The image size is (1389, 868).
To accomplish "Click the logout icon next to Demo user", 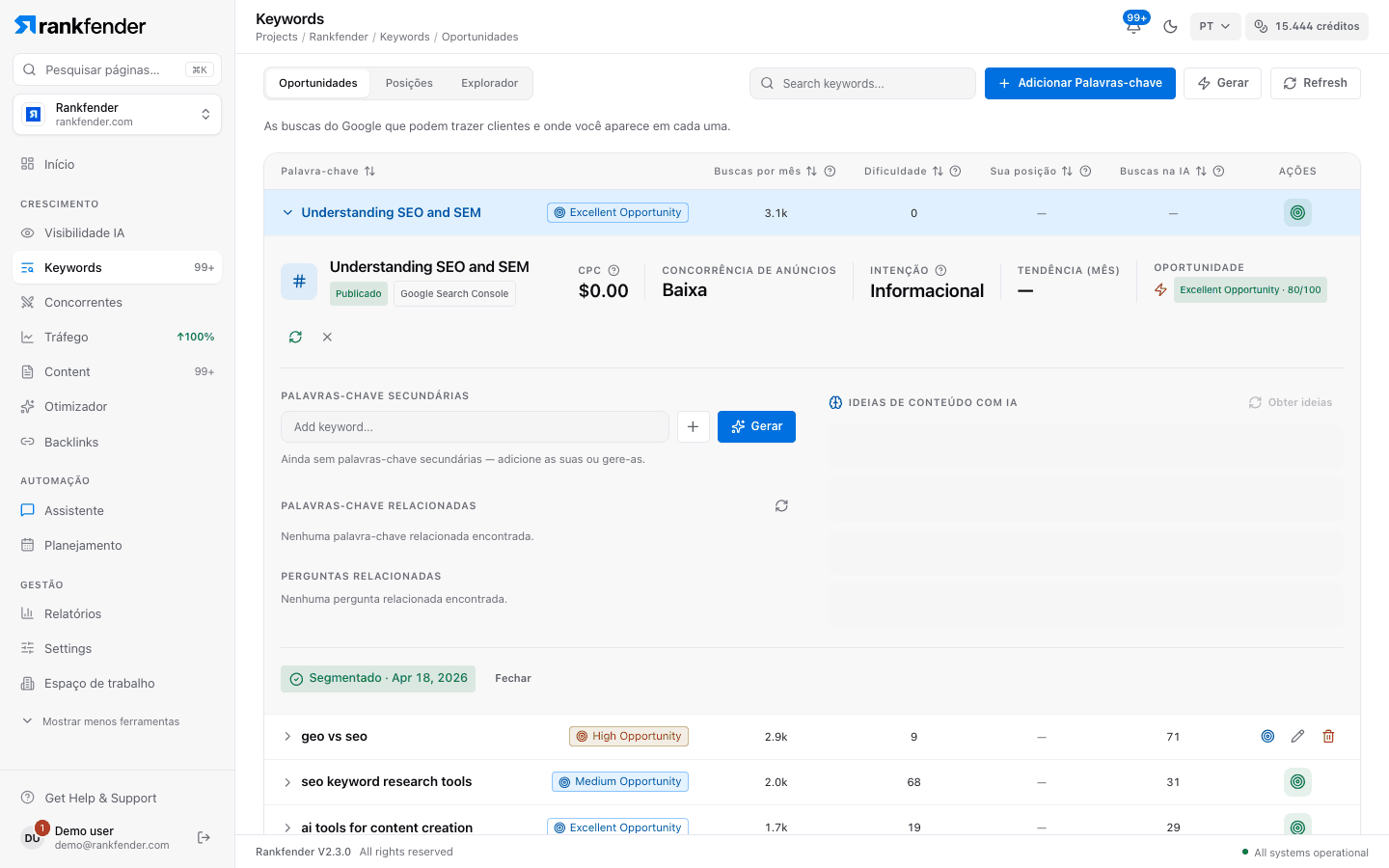I will coord(204,837).
